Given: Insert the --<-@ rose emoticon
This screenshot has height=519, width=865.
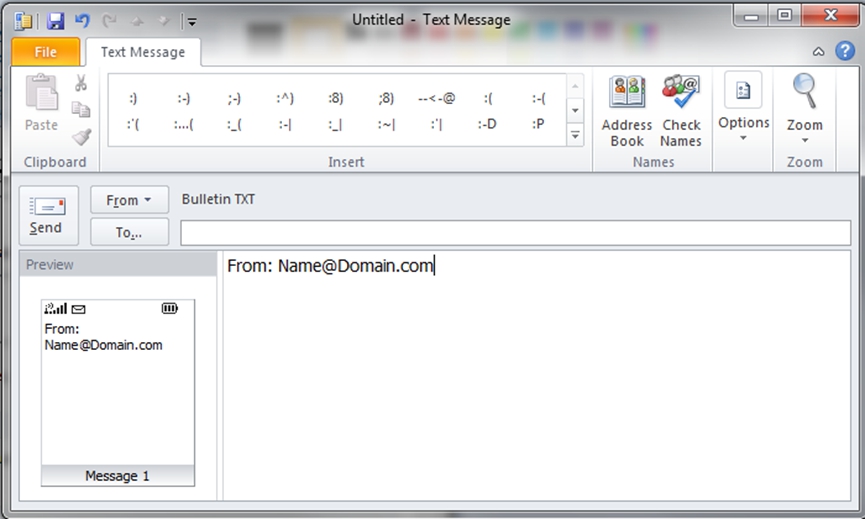Looking at the screenshot, I should pos(436,98).
